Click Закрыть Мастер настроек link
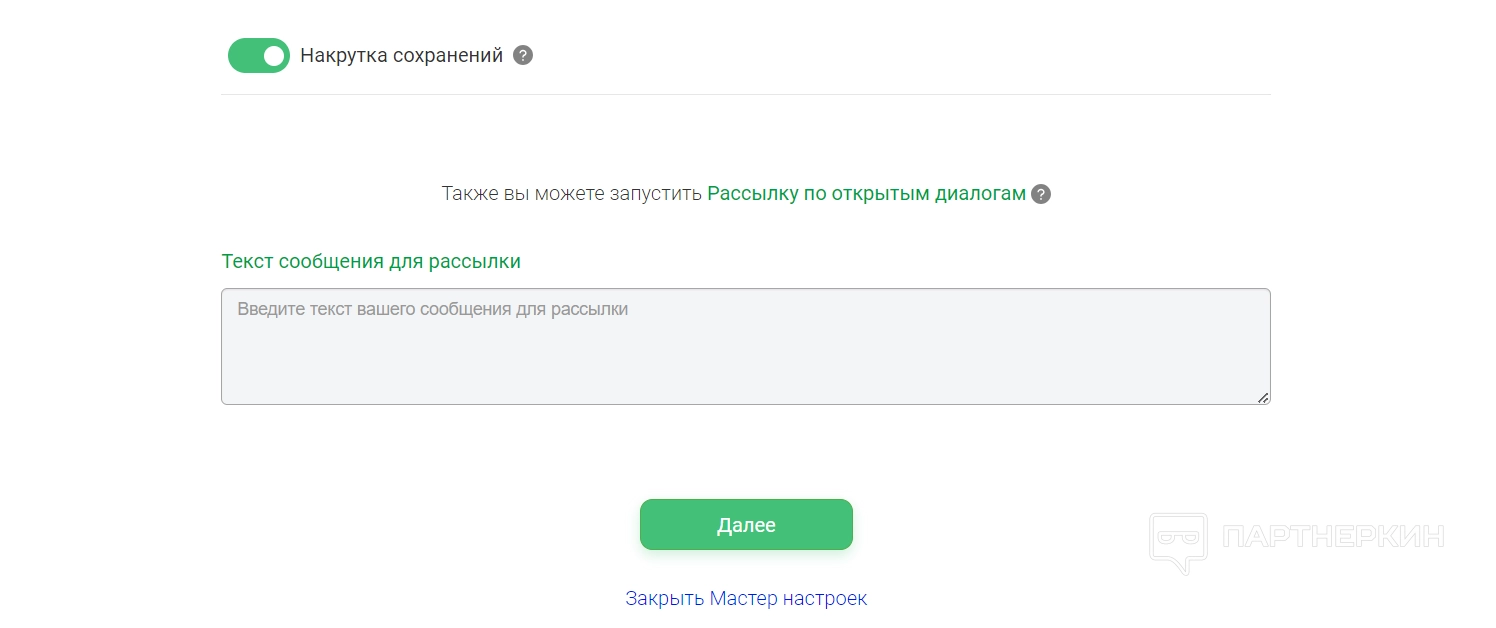Viewport: 1496px width, 628px height. (x=746, y=598)
